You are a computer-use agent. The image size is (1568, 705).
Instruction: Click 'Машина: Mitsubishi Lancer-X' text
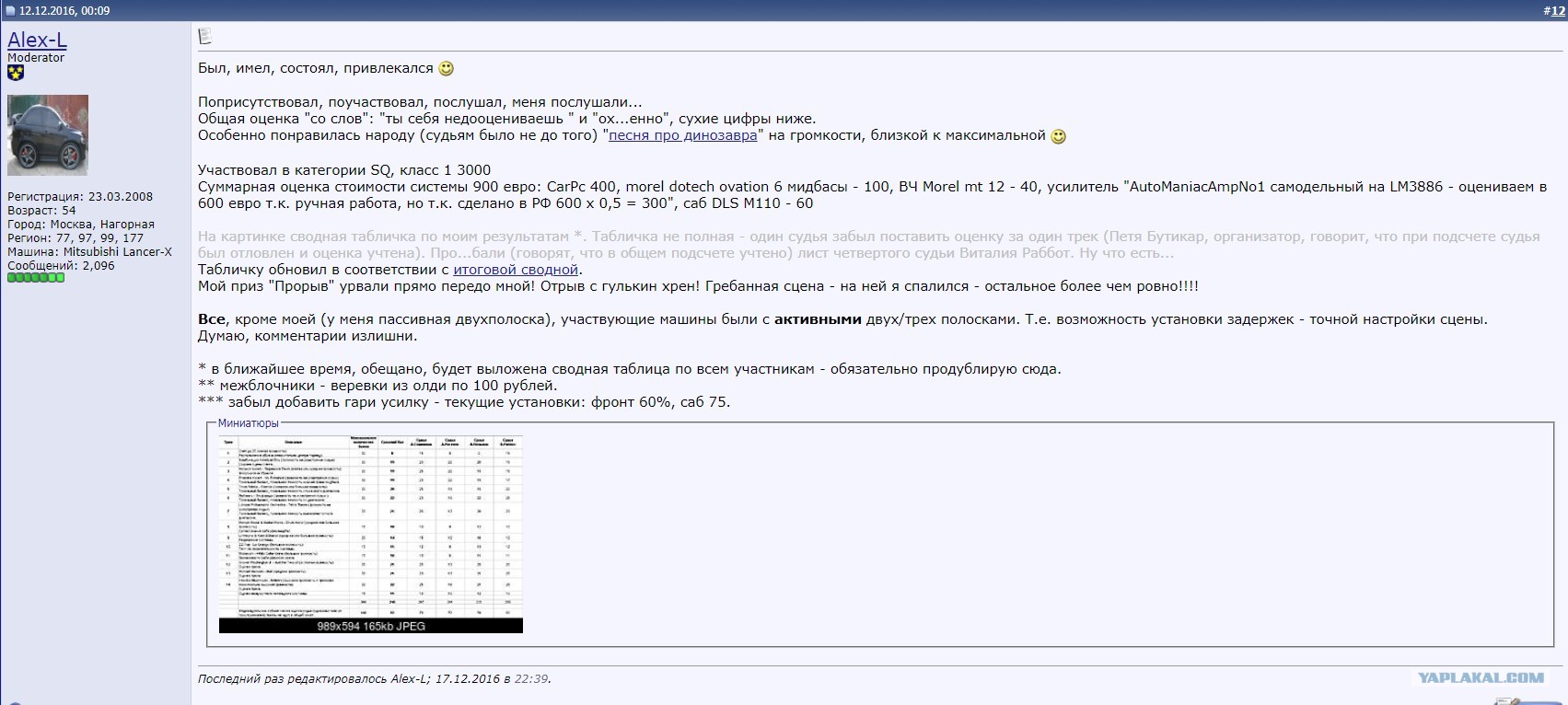click(89, 252)
